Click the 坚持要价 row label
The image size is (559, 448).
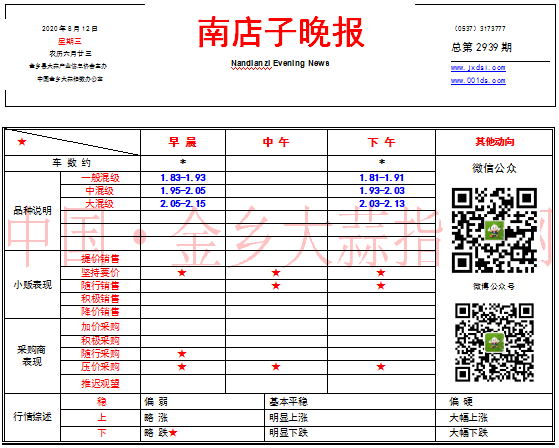(x=100, y=273)
